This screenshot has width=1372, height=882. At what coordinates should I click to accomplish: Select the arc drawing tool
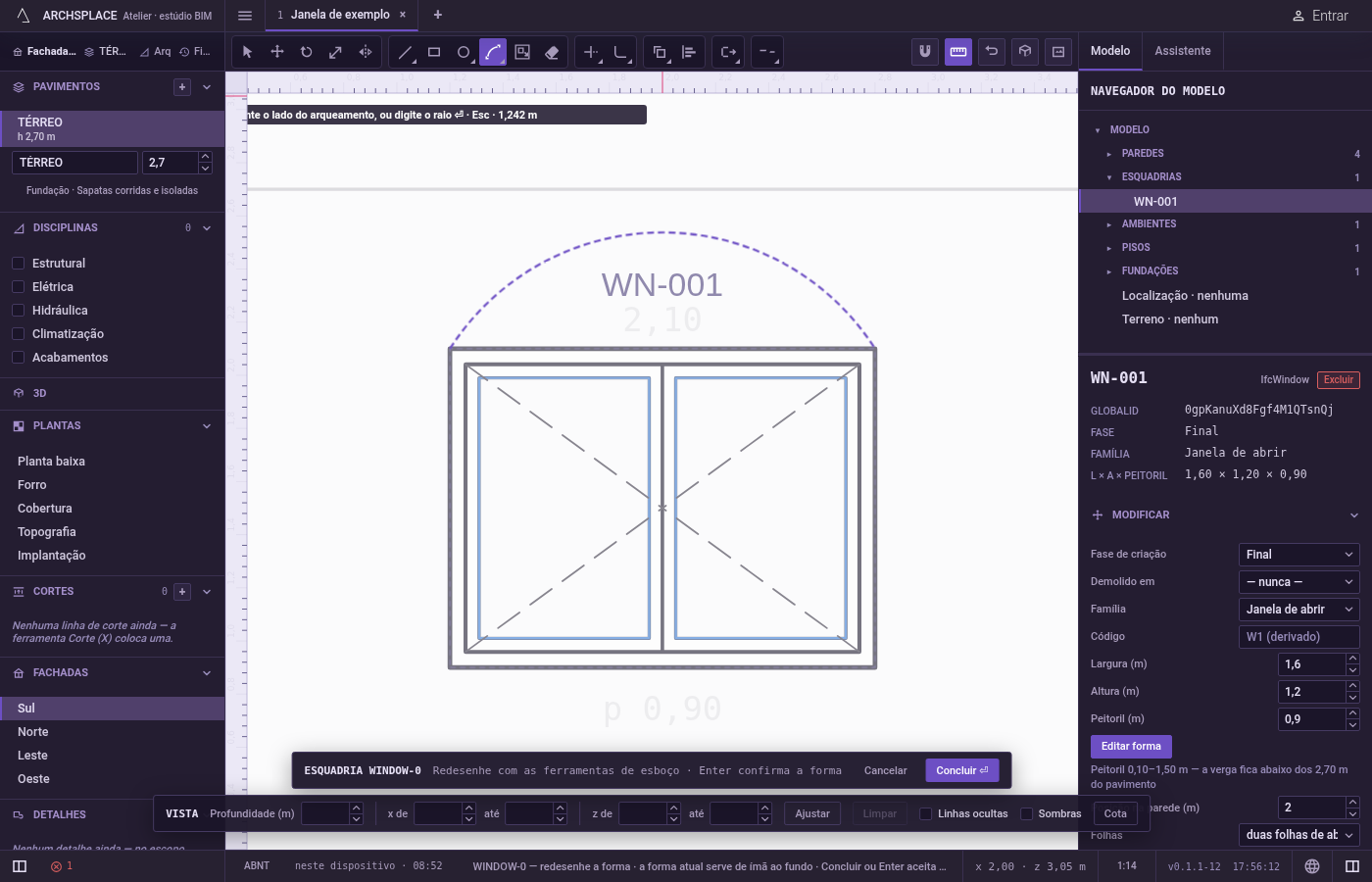493,52
